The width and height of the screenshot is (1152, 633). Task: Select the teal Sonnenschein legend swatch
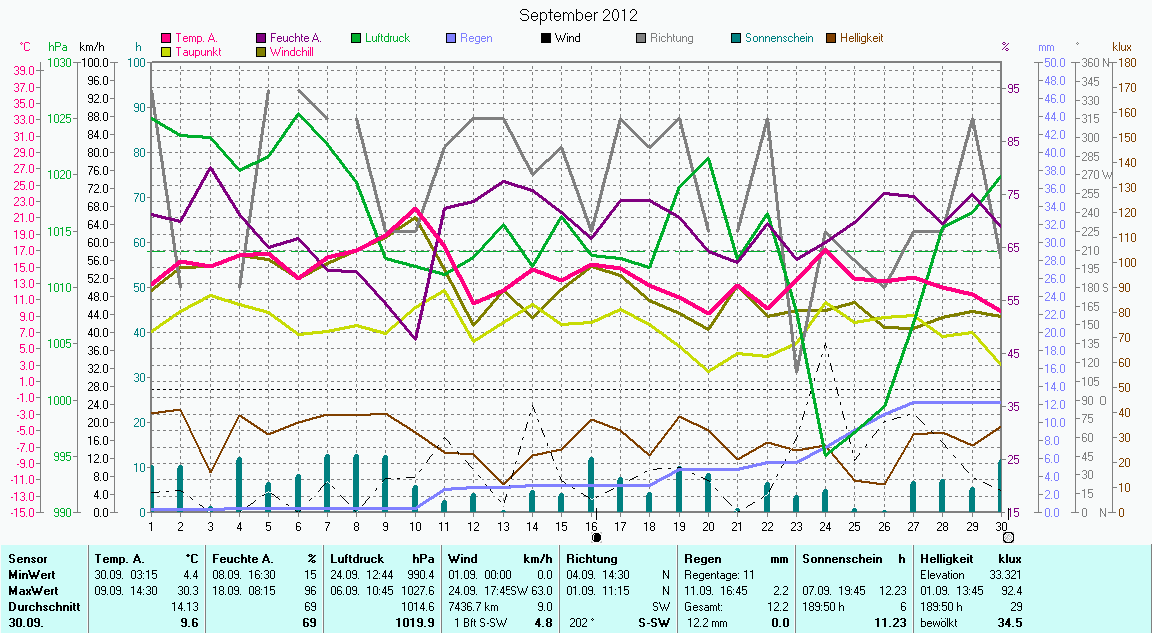point(736,39)
